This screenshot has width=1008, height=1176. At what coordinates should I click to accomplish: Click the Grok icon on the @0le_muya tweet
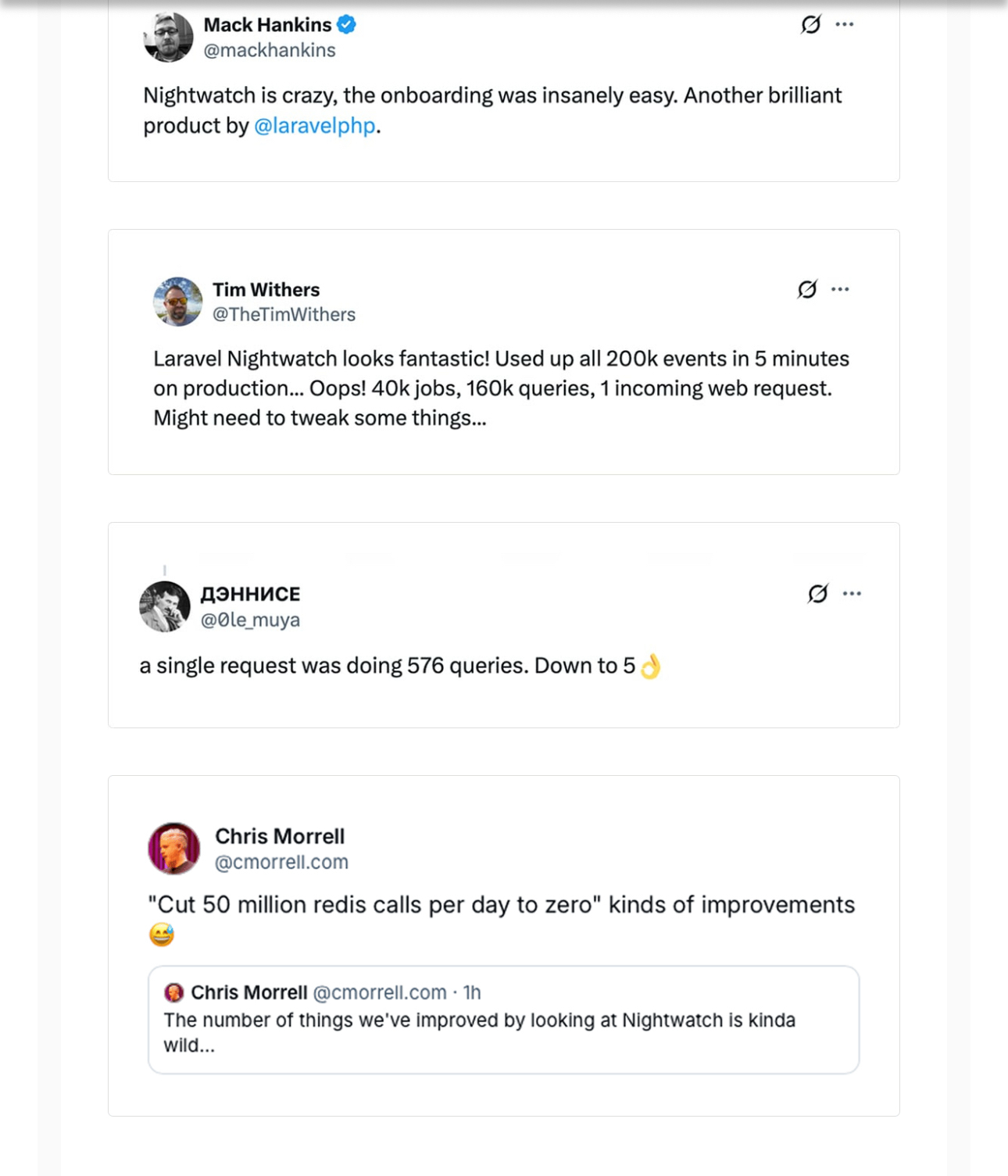tap(817, 594)
